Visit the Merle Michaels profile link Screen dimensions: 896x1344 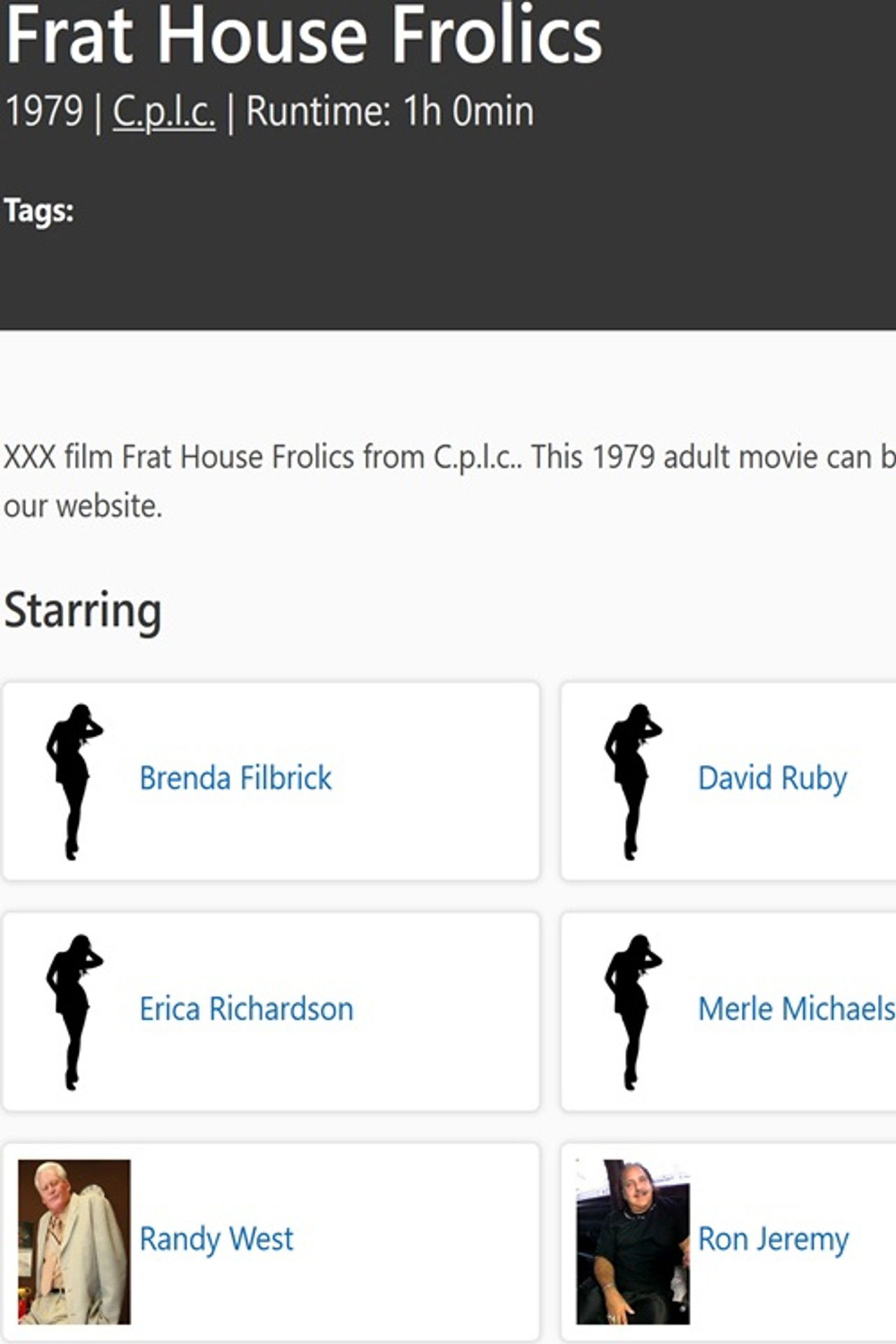pos(796,1009)
